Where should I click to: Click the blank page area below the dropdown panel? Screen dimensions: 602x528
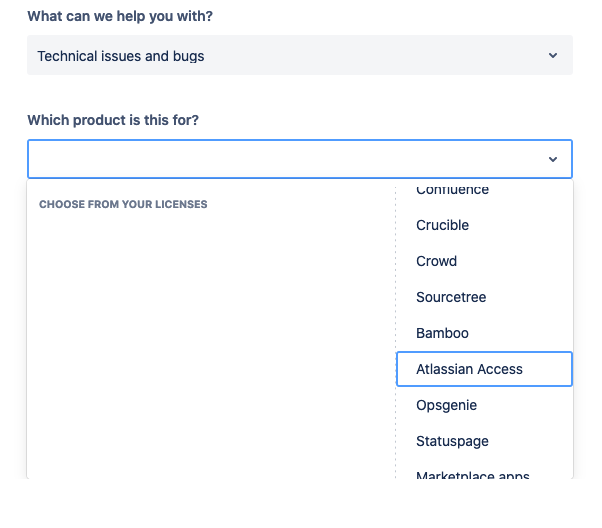[x=300, y=505]
